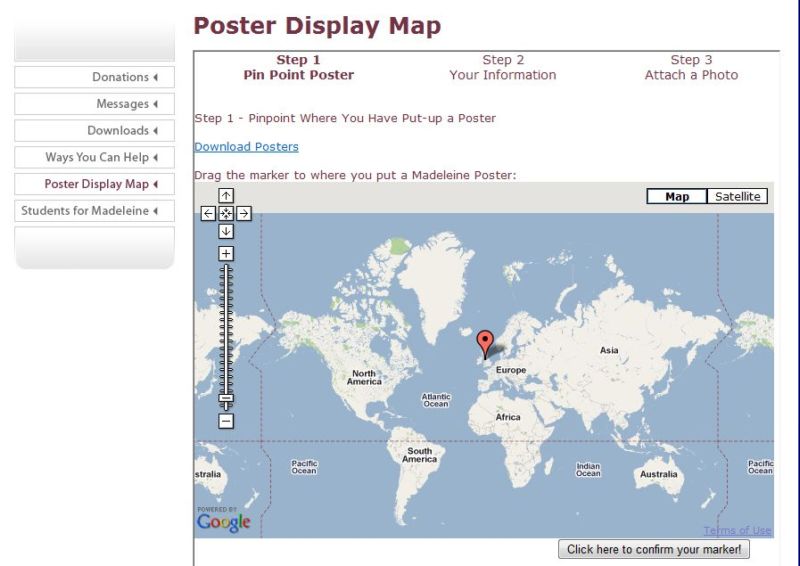Pan the map left with the arrow
Screen dimensions: 800x566
coord(208,213)
